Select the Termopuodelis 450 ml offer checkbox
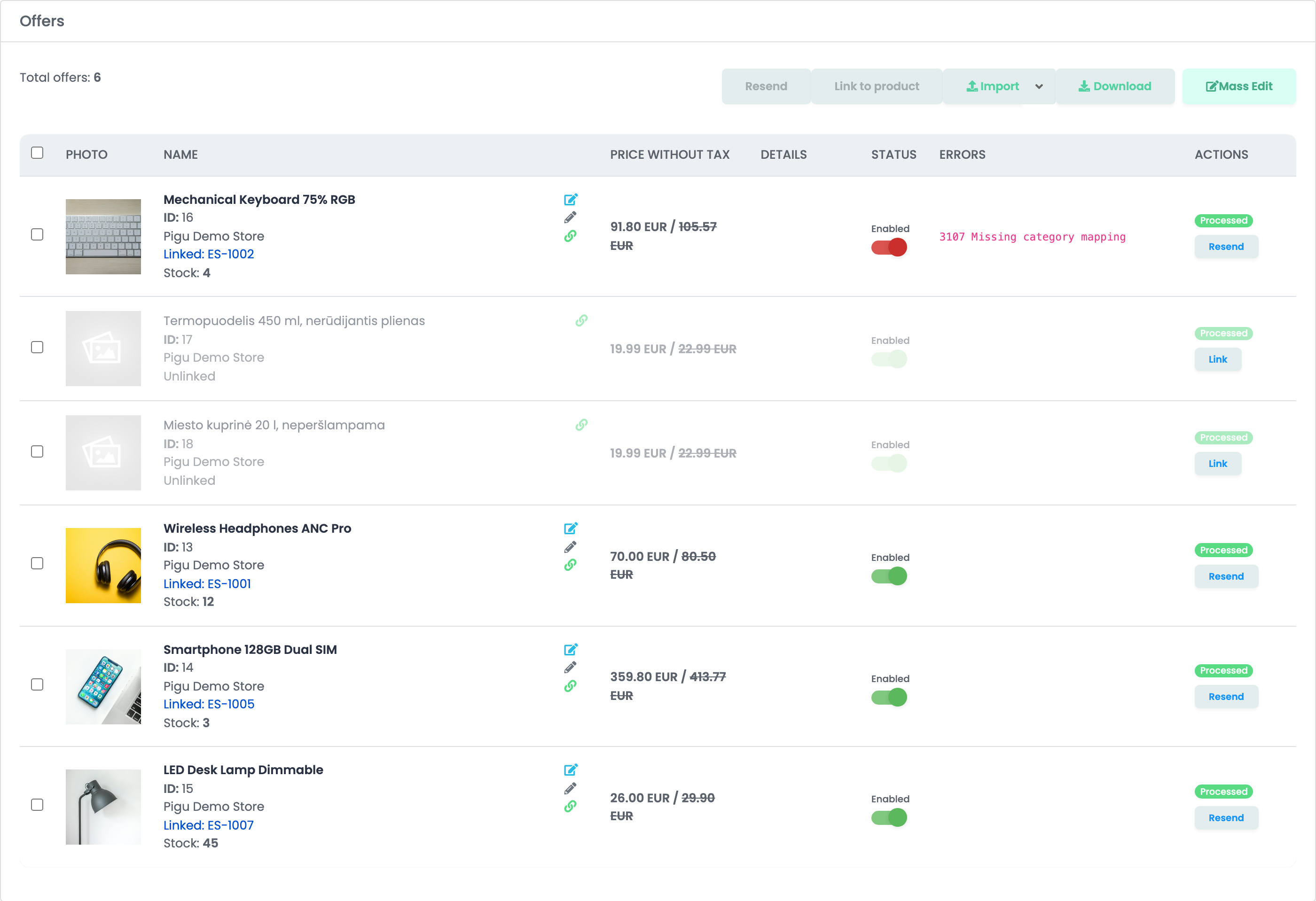This screenshot has width=1316, height=901. click(x=38, y=347)
